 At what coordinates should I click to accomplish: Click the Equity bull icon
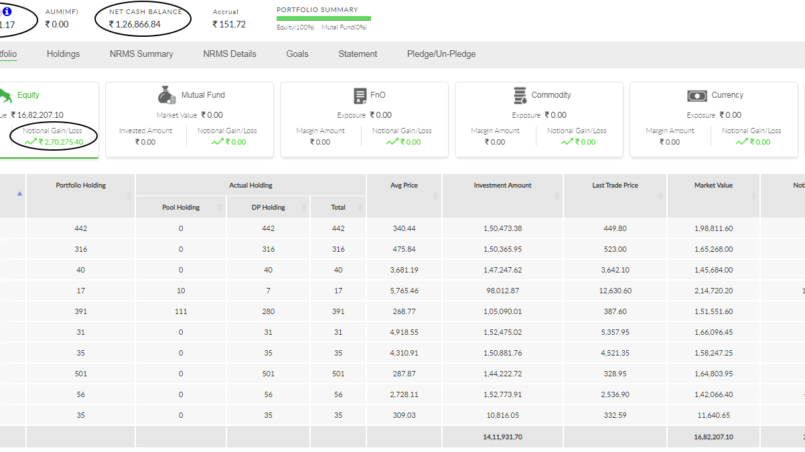tap(5, 96)
